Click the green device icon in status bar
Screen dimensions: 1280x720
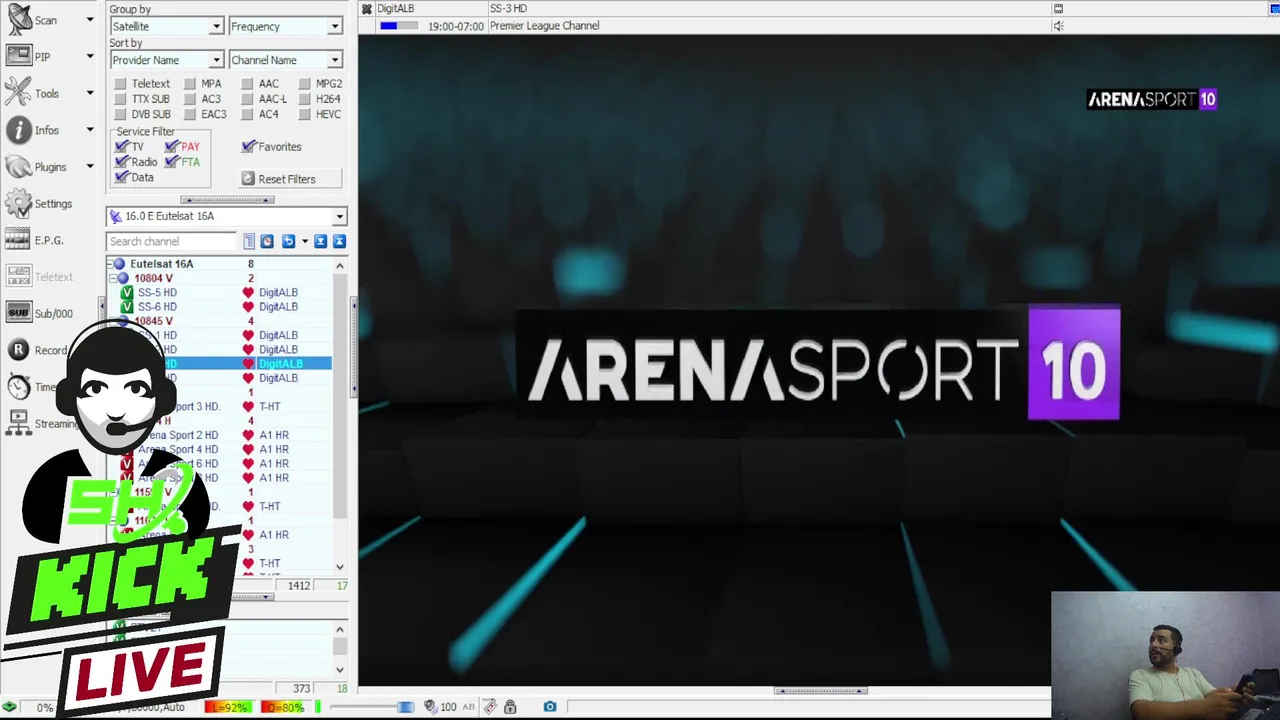pyautogui.click(x=9, y=707)
